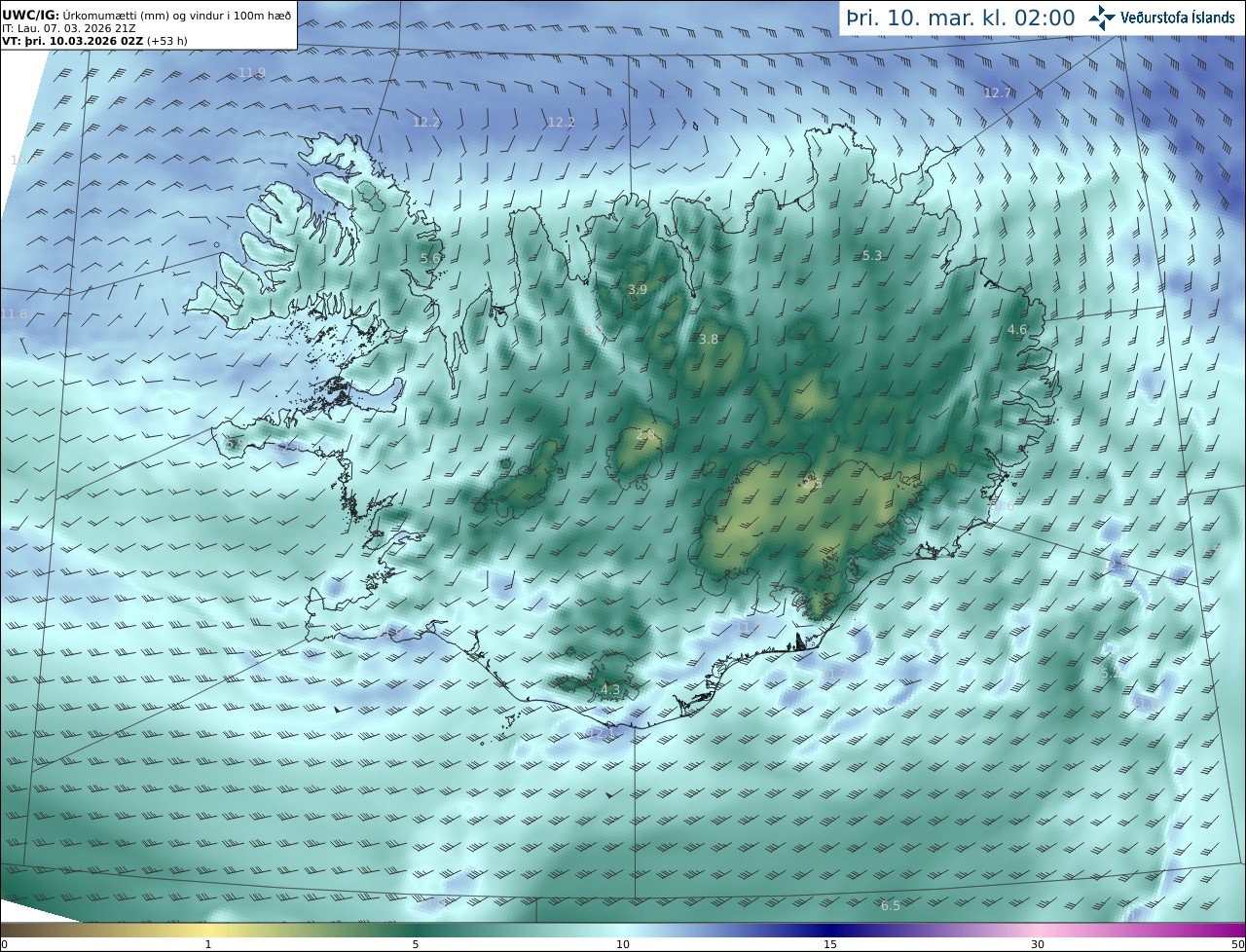This screenshot has width=1246, height=952.
Task: Click the 5.2 value on the map
Action: point(1111,673)
